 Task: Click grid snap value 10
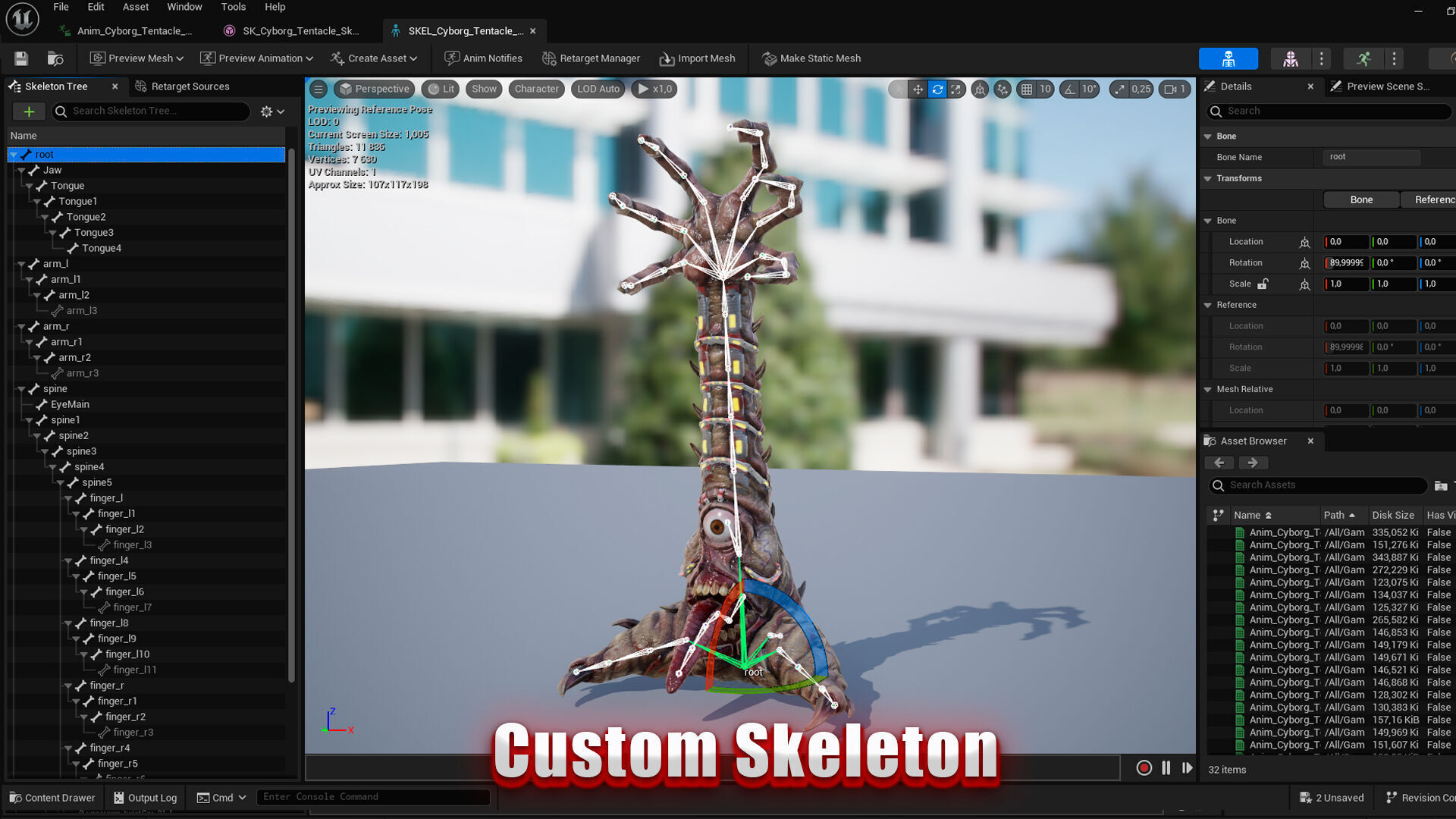click(x=1045, y=89)
